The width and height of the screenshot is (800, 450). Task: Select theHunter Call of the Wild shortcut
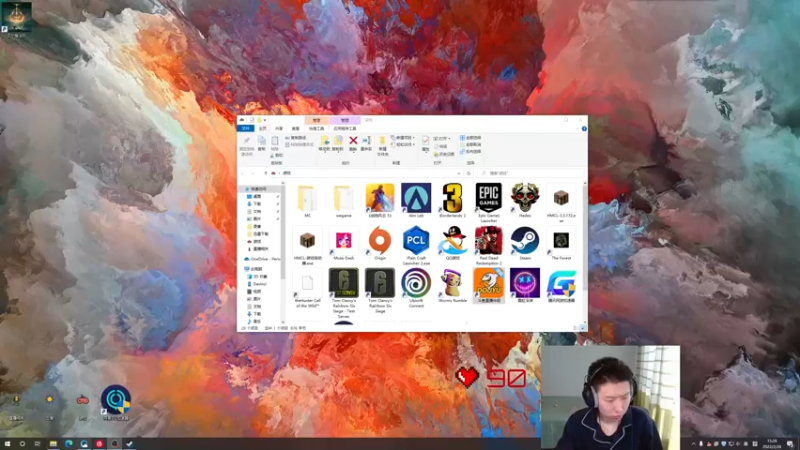point(307,288)
